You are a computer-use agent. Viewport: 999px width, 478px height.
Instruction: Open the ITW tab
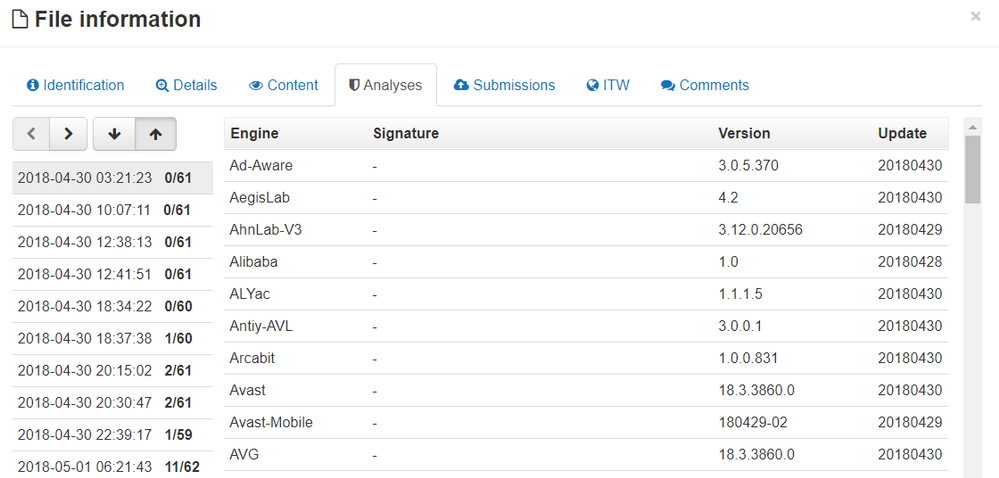[x=608, y=85]
